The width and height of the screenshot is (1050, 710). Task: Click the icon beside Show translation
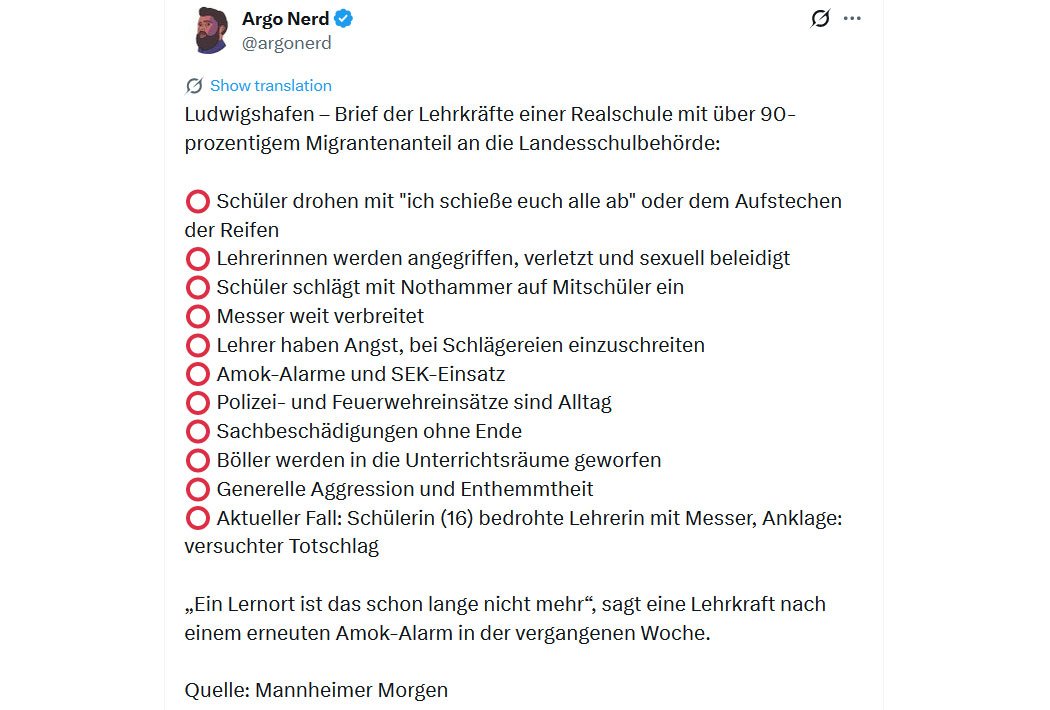tap(194, 86)
